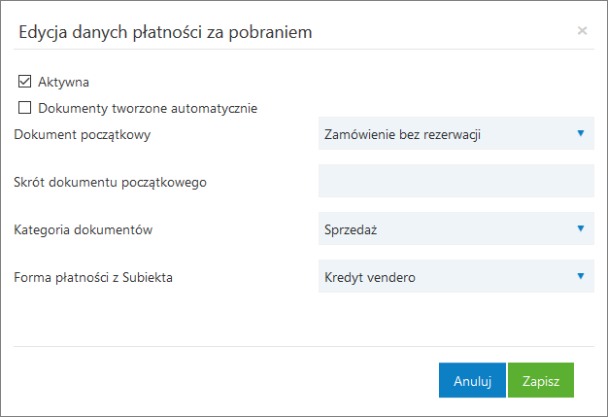Expand Forma płatności z Subiekta arrow
The image size is (608, 417).
click(579, 277)
